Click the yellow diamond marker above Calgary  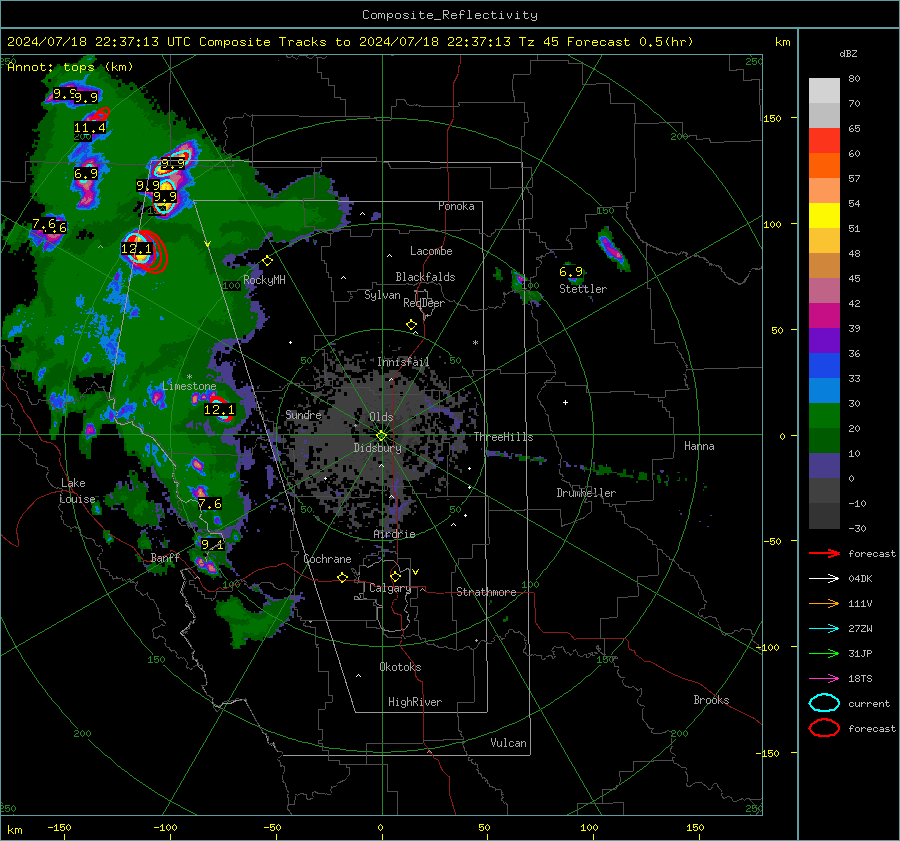point(395,576)
